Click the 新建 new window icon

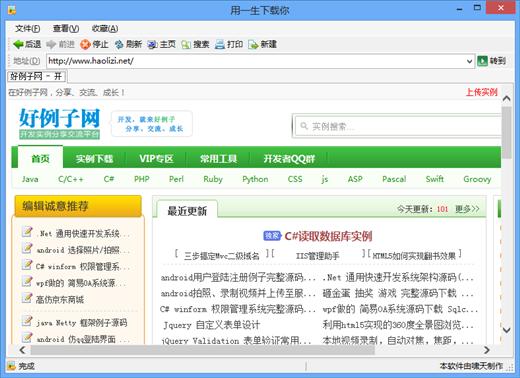(x=253, y=44)
